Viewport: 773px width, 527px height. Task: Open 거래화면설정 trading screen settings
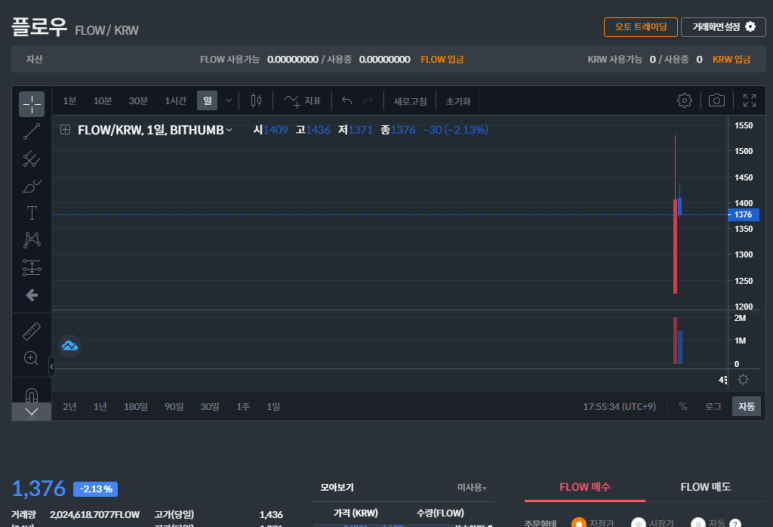[723, 27]
